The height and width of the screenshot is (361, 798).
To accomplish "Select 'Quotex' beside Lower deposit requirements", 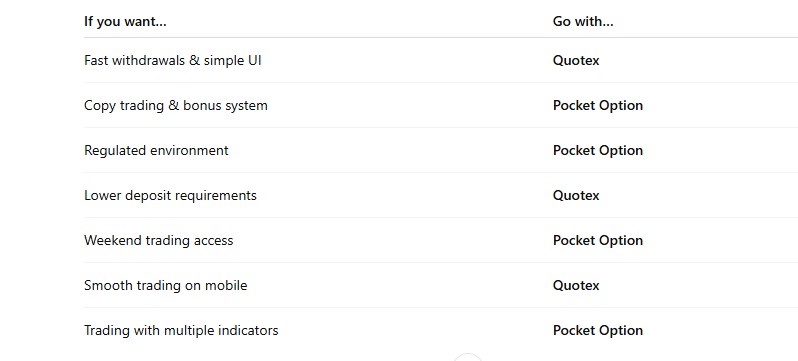I will click(576, 196).
